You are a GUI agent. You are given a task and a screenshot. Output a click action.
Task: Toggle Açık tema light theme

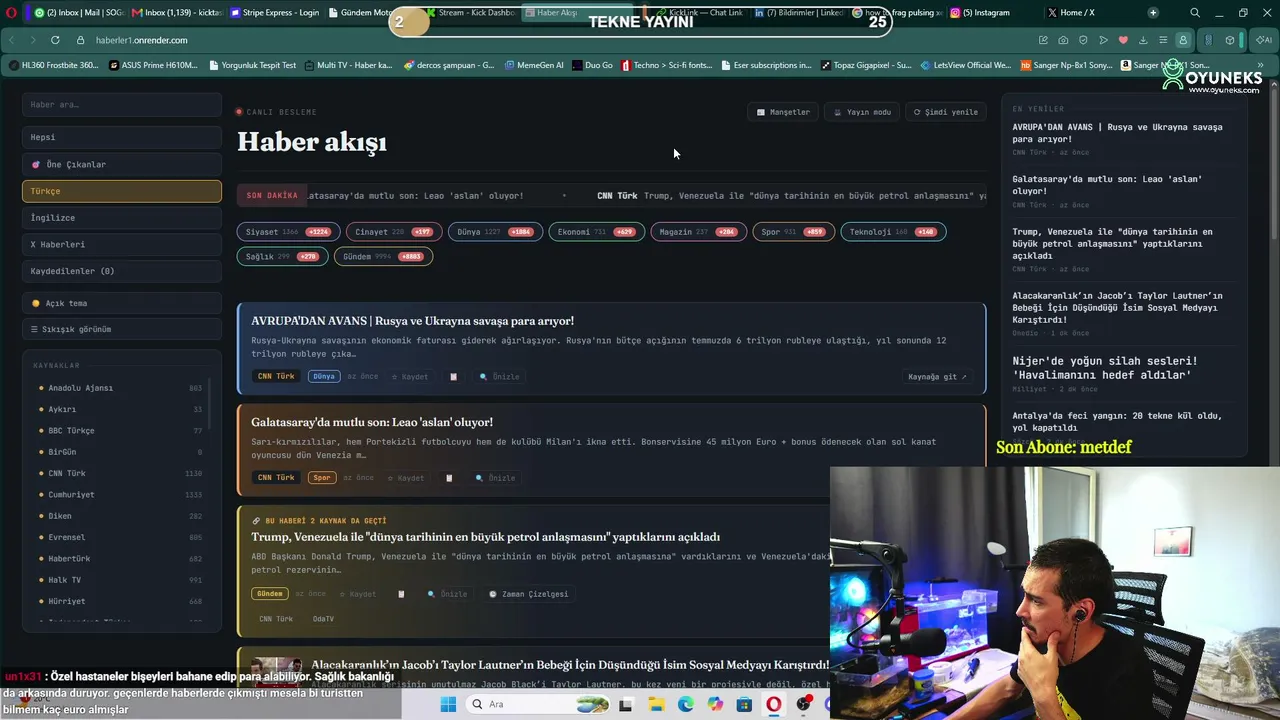tap(122, 303)
